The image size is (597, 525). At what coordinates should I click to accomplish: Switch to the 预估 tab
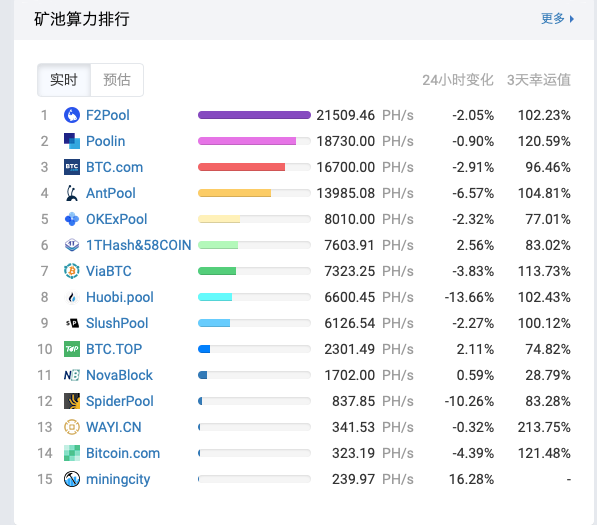(x=117, y=80)
